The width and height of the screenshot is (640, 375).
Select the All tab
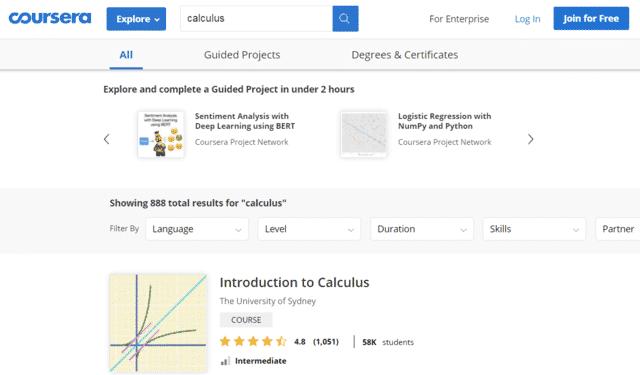(126, 55)
